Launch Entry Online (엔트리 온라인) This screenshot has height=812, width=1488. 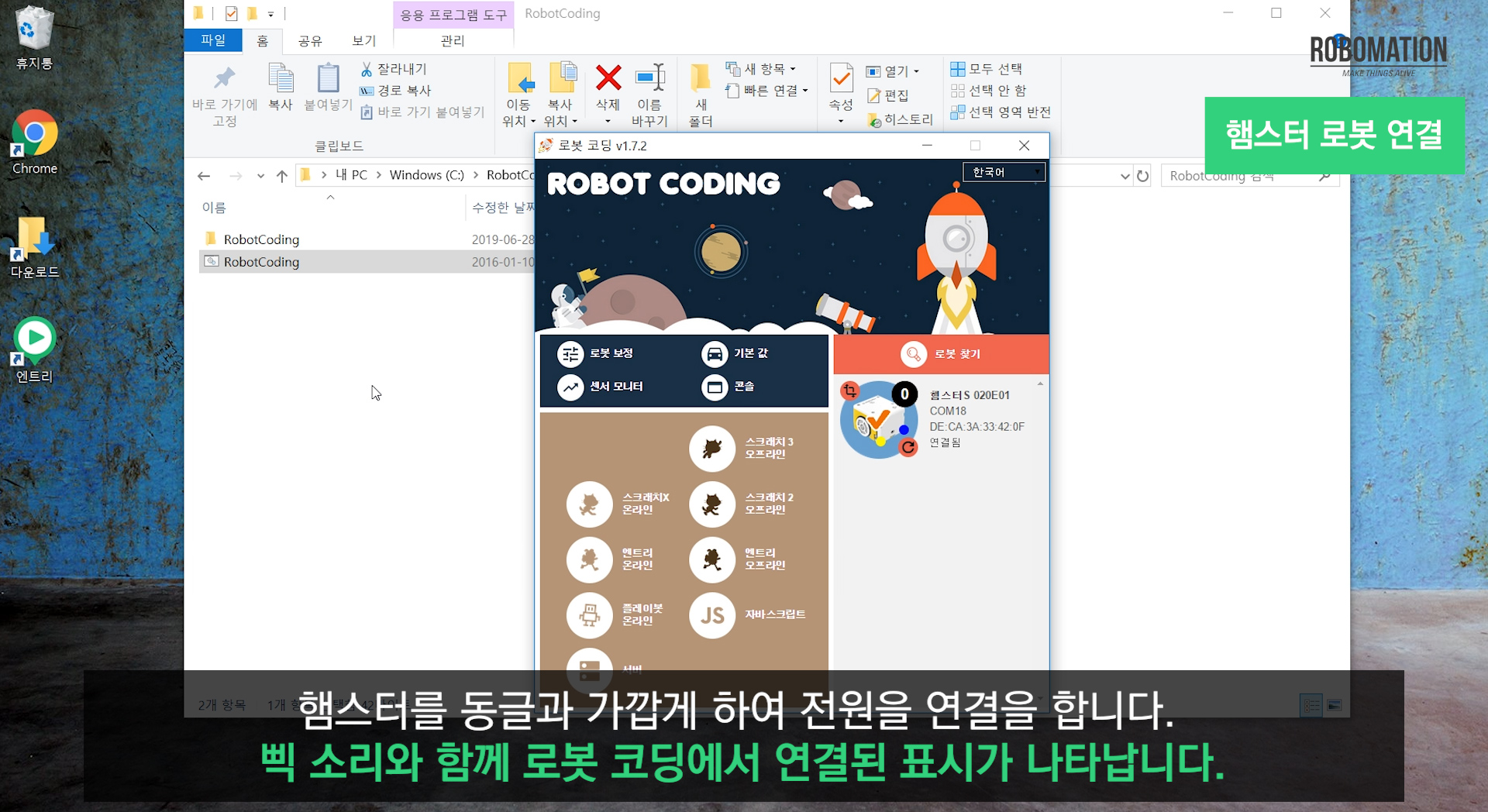pos(590,559)
